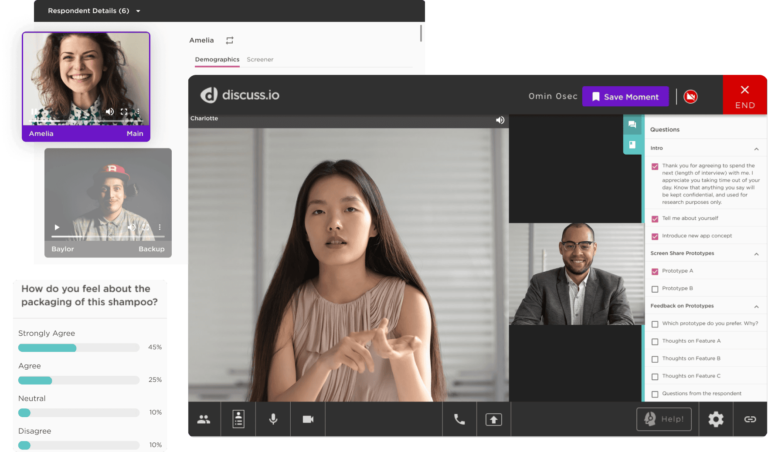Open settings with the gear icon
Screen dimensions: 768x452
(716, 419)
